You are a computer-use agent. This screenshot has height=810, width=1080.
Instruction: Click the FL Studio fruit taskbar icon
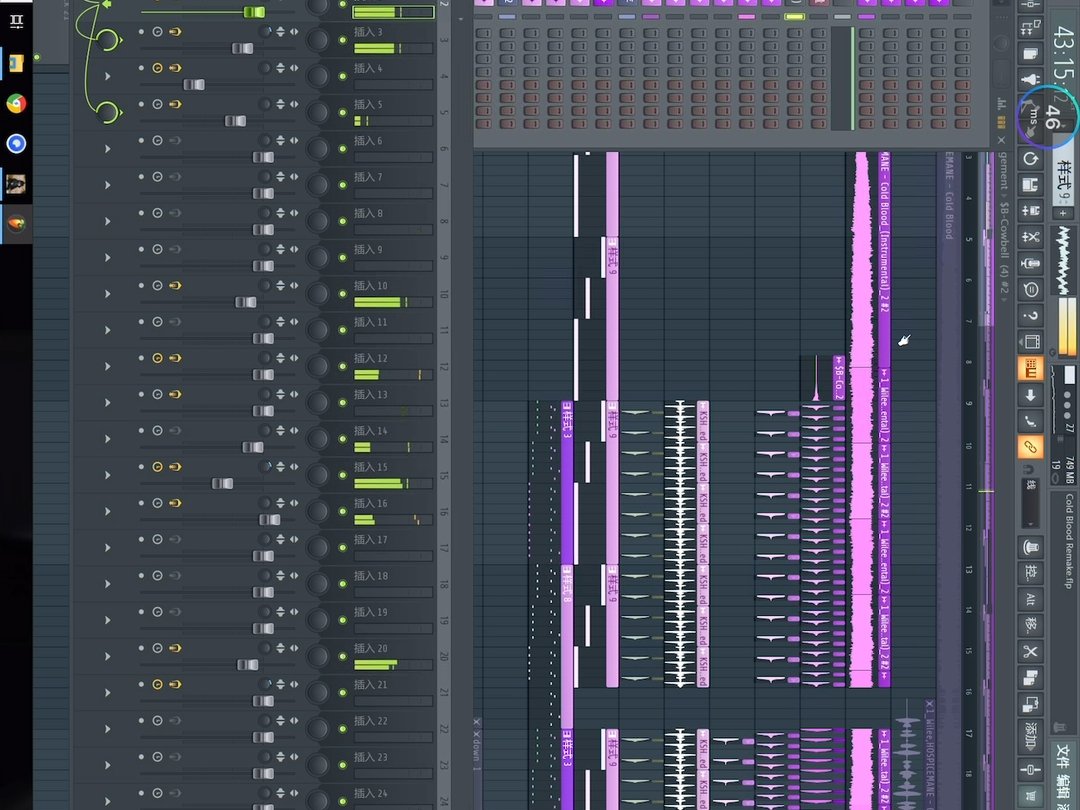click(x=16, y=223)
